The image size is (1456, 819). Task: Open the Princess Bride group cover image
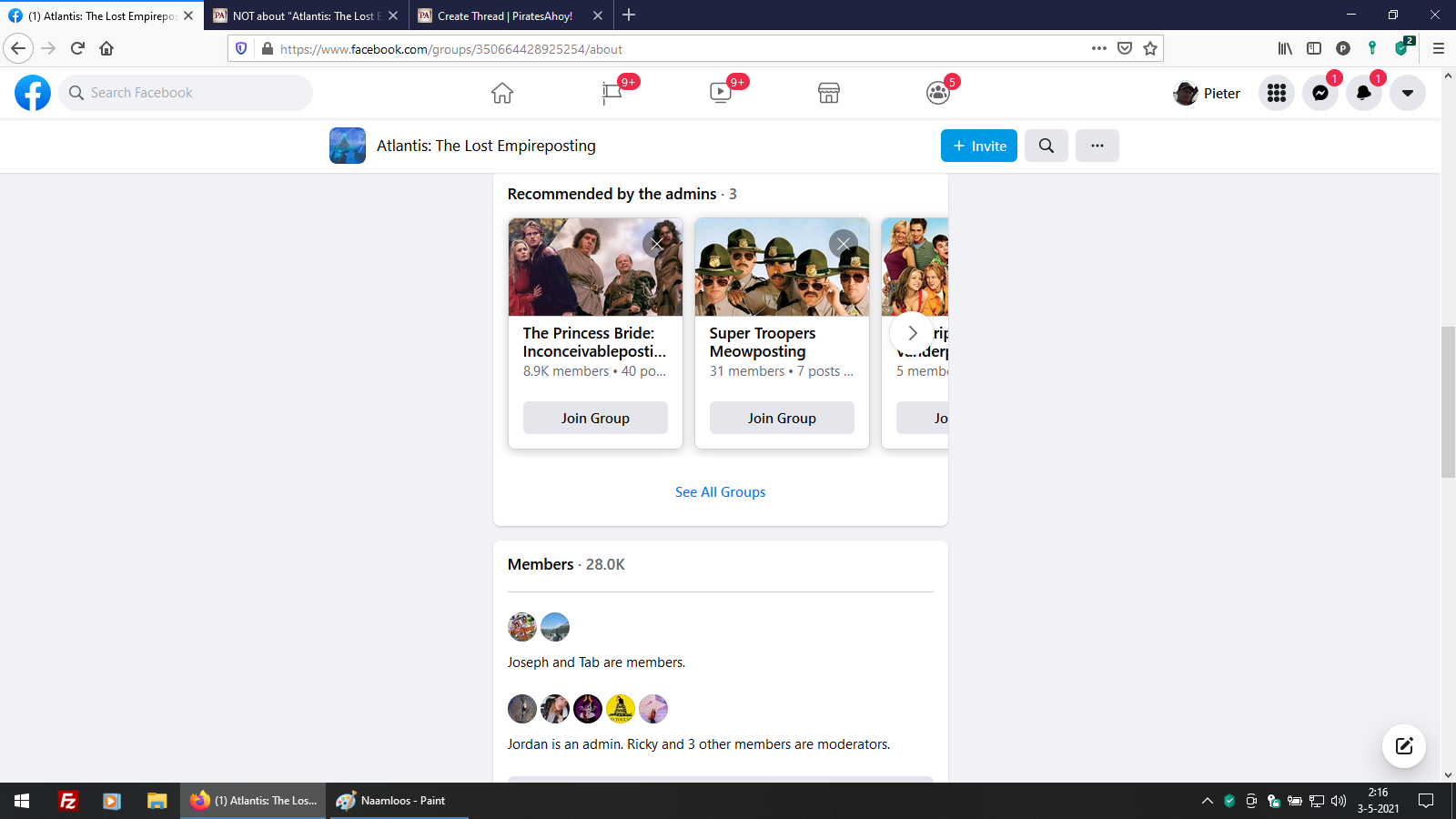(595, 267)
